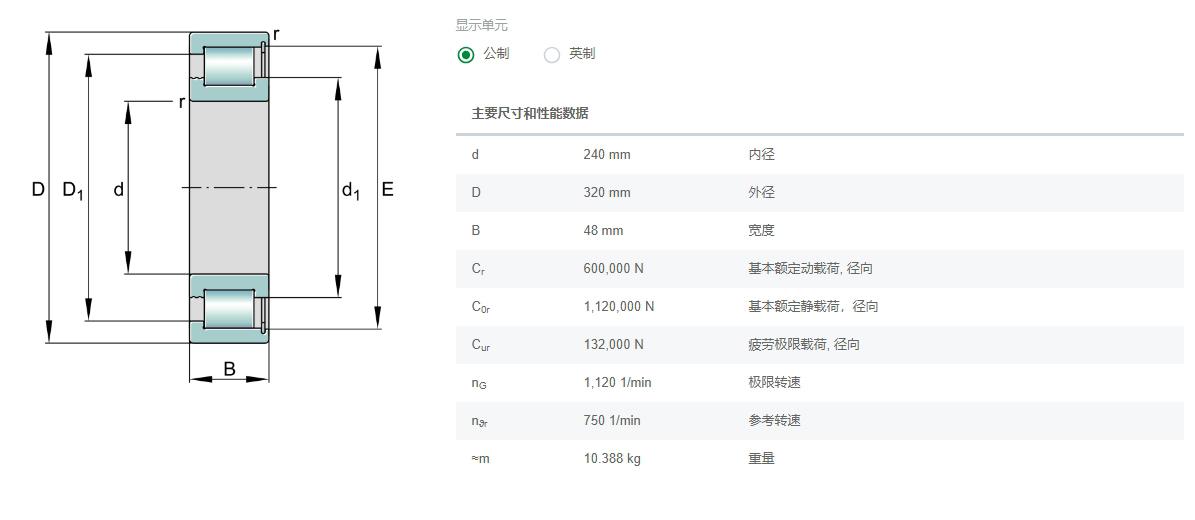Click the 英制 label text
1195x520 pixels.
coord(582,54)
